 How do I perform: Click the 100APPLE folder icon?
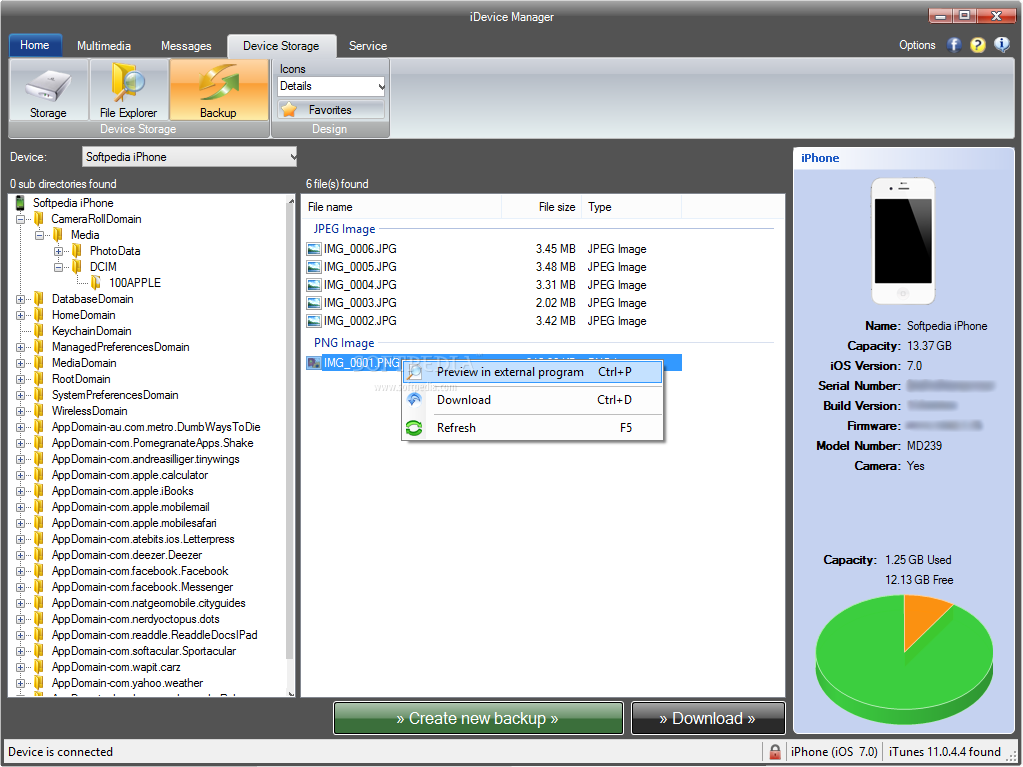[97, 282]
